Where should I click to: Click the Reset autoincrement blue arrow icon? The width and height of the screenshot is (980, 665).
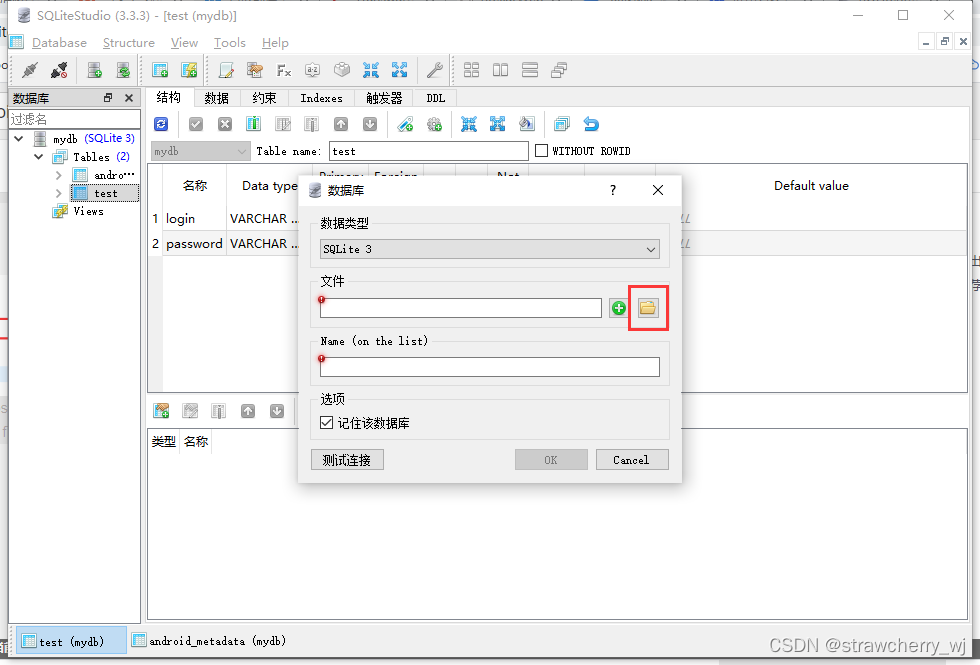591,124
